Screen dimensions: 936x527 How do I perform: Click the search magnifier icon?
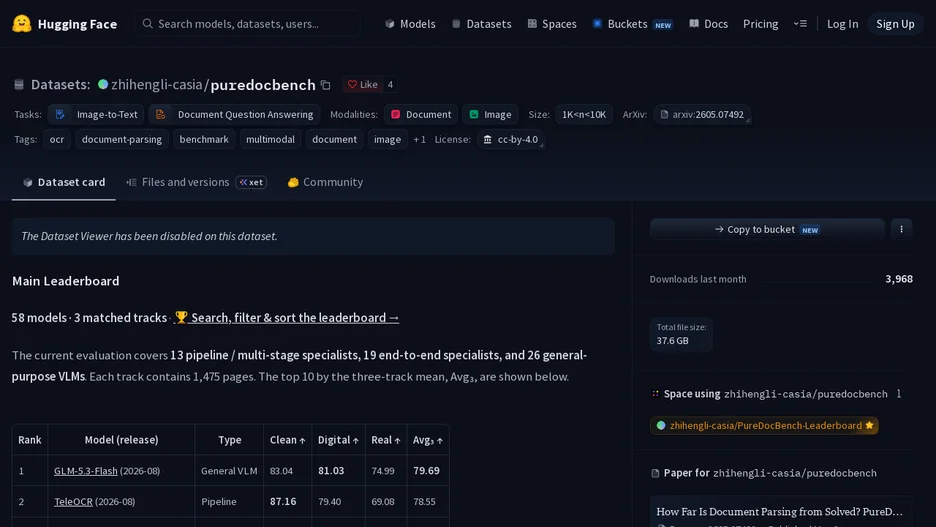pos(147,24)
